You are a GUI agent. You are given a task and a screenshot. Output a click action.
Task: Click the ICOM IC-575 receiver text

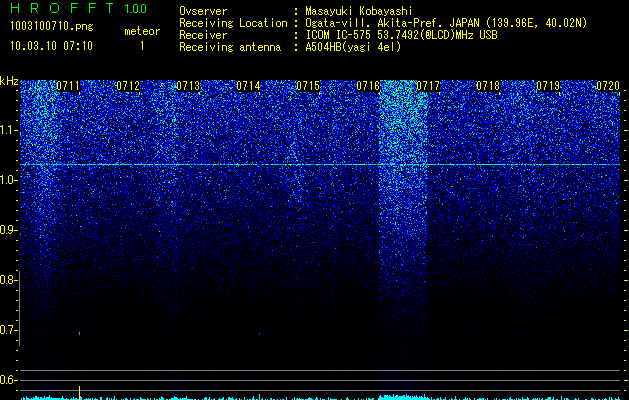(401, 35)
